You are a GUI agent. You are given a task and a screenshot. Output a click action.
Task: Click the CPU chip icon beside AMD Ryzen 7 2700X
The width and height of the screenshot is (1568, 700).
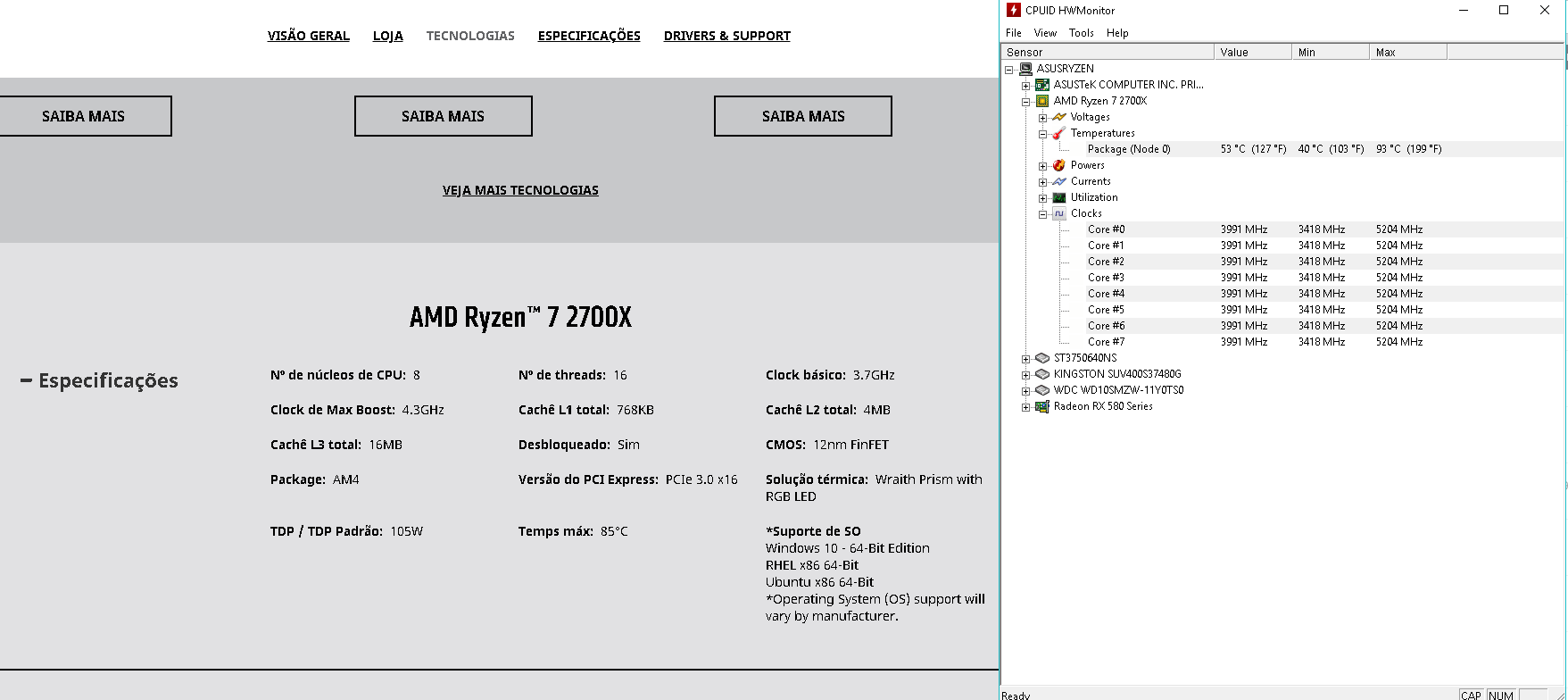1041,101
